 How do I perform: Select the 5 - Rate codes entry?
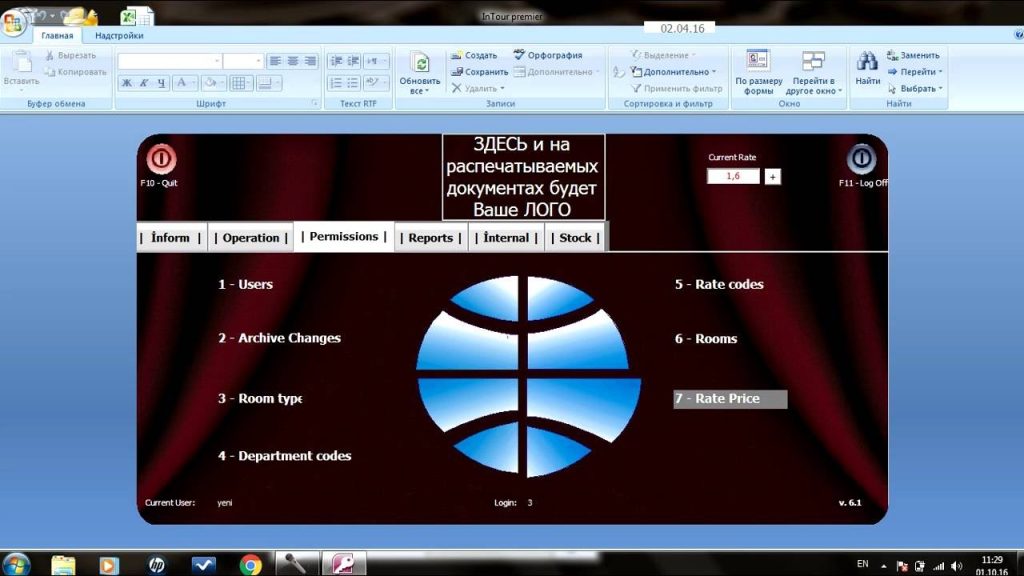tap(718, 284)
